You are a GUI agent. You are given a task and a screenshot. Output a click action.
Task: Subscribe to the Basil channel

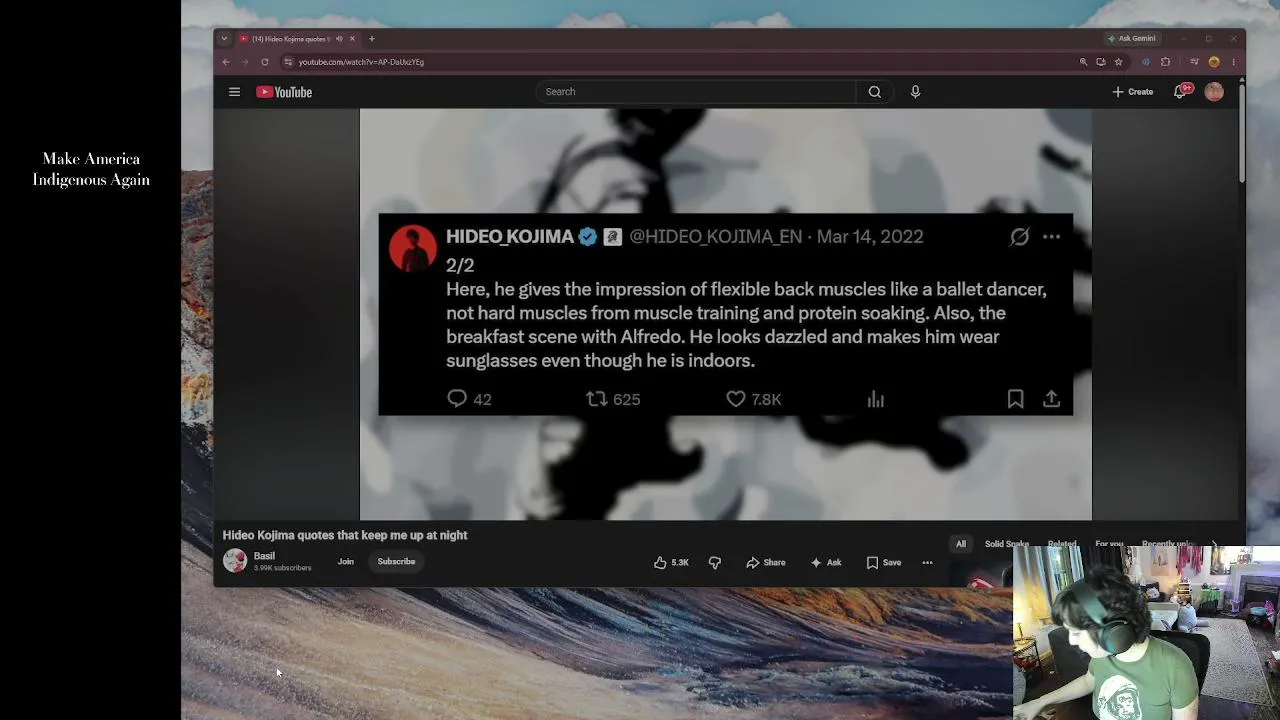(396, 561)
